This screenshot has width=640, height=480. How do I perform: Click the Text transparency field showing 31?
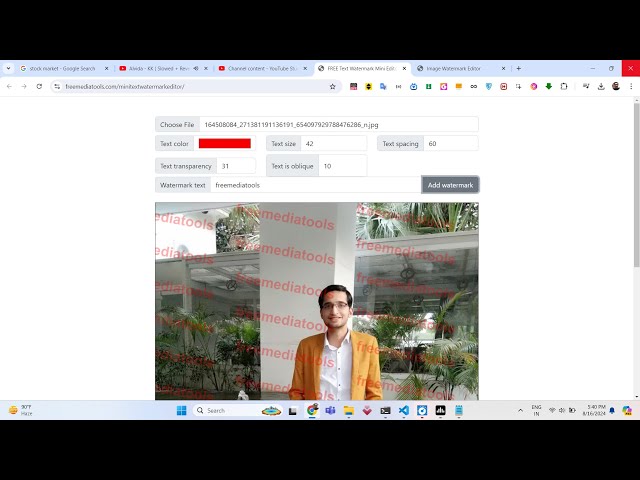coord(238,166)
